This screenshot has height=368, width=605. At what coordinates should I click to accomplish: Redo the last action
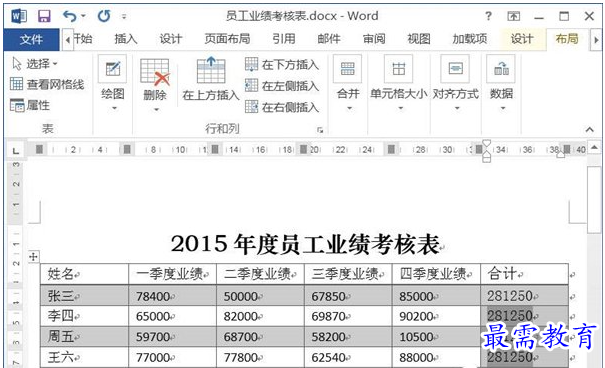104,16
